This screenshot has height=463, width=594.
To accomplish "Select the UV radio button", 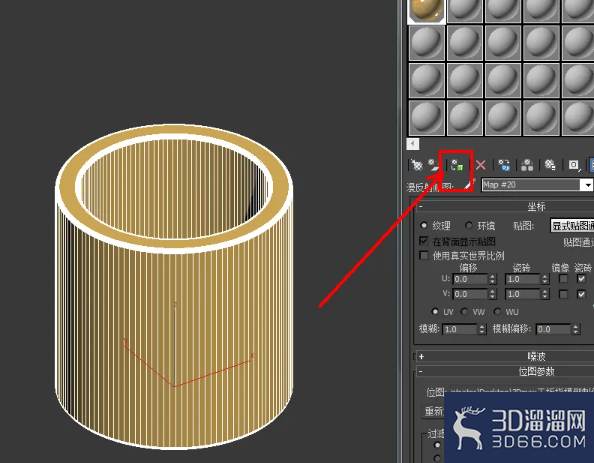I will pyautogui.click(x=435, y=311).
